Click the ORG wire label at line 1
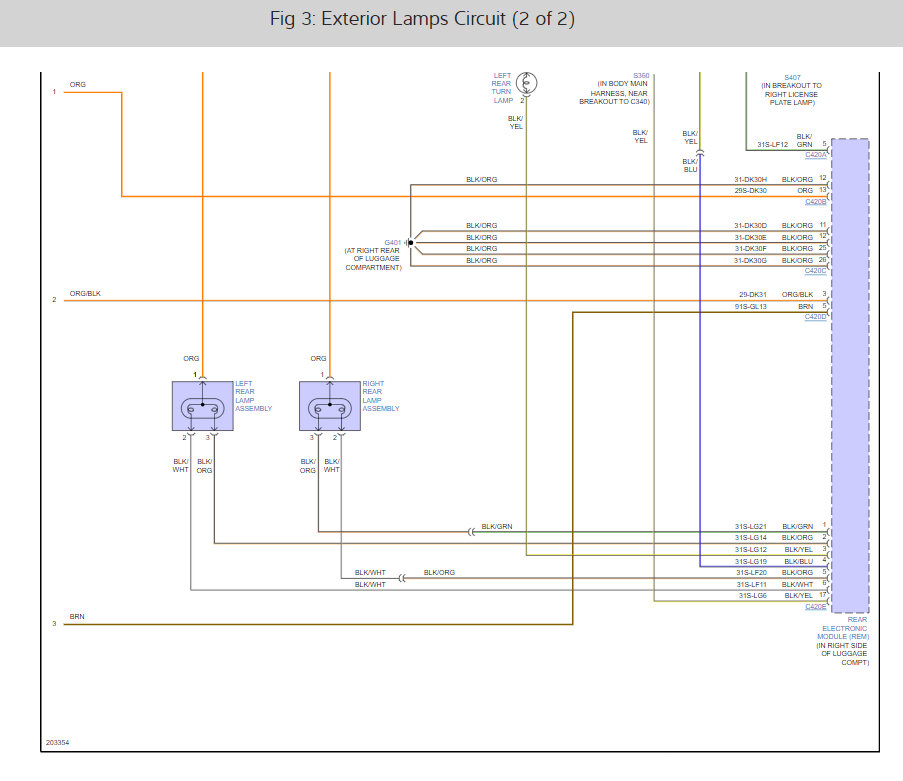 tap(78, 85)
